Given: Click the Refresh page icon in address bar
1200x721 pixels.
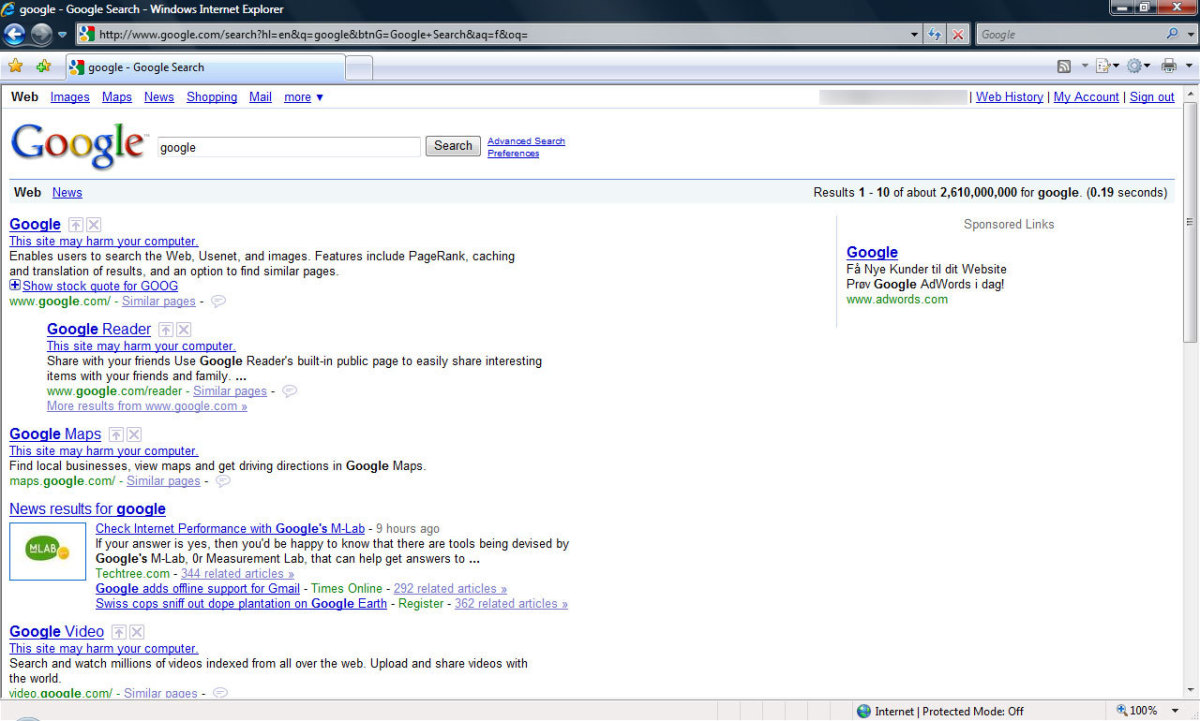Looking at the screenshot, I should tap(935, 34).
